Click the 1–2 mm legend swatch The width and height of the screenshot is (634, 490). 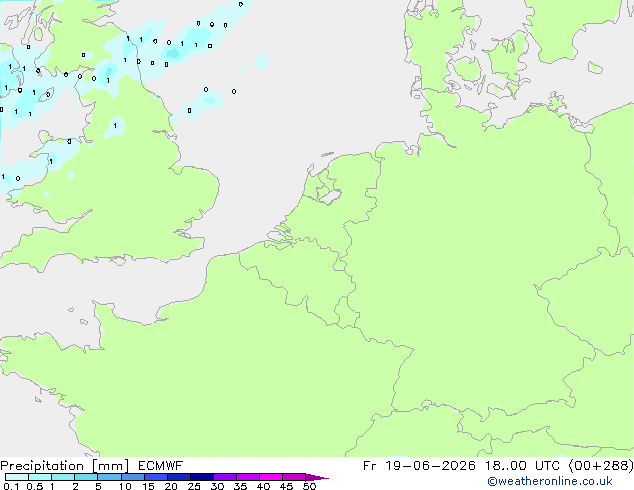[63, 477]
